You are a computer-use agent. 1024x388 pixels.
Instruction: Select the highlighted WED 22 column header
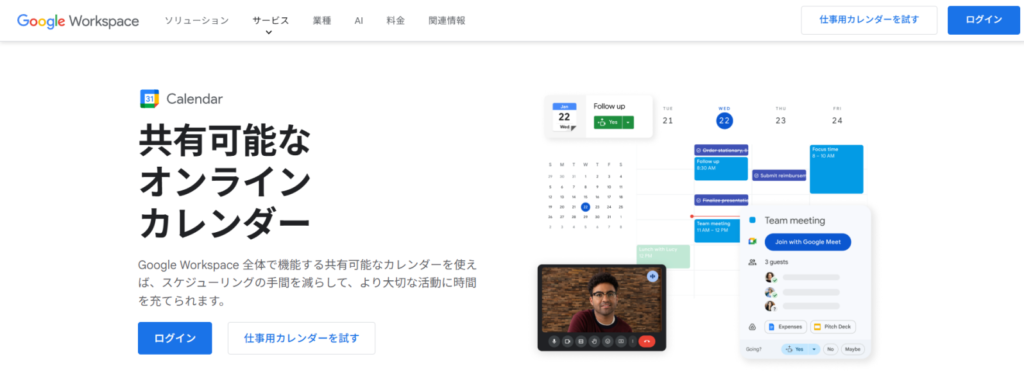click(724, 117)
